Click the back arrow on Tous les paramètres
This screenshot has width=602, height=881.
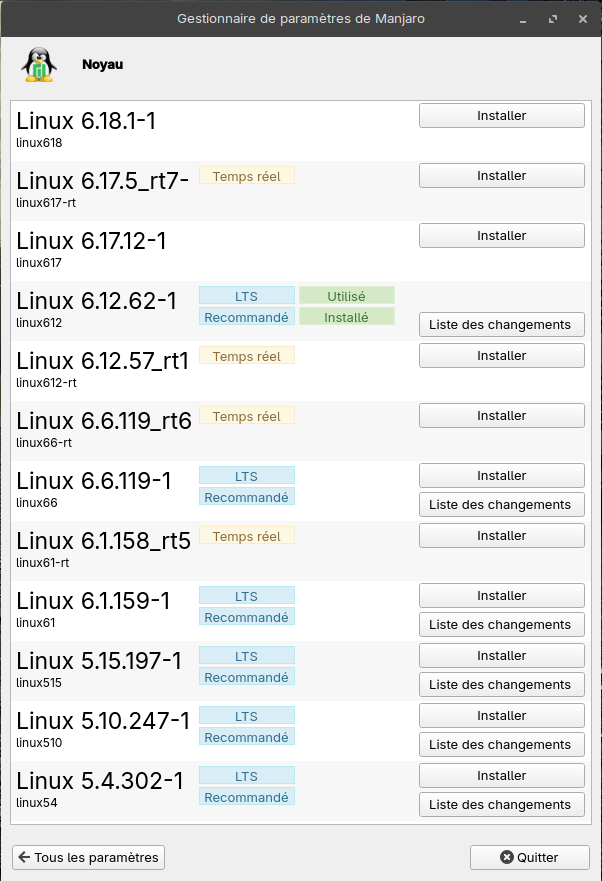(x=24, y=857)
